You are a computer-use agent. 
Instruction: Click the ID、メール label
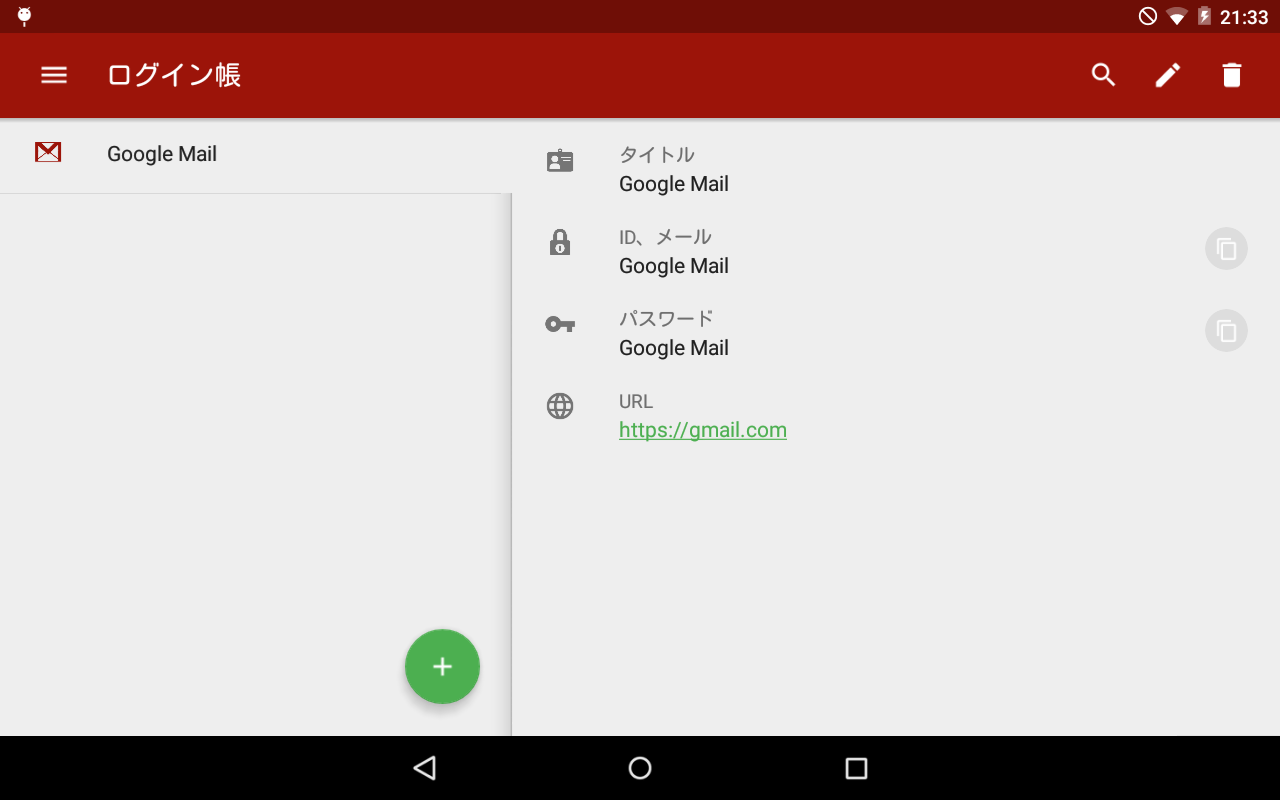(x=665, y=237)
